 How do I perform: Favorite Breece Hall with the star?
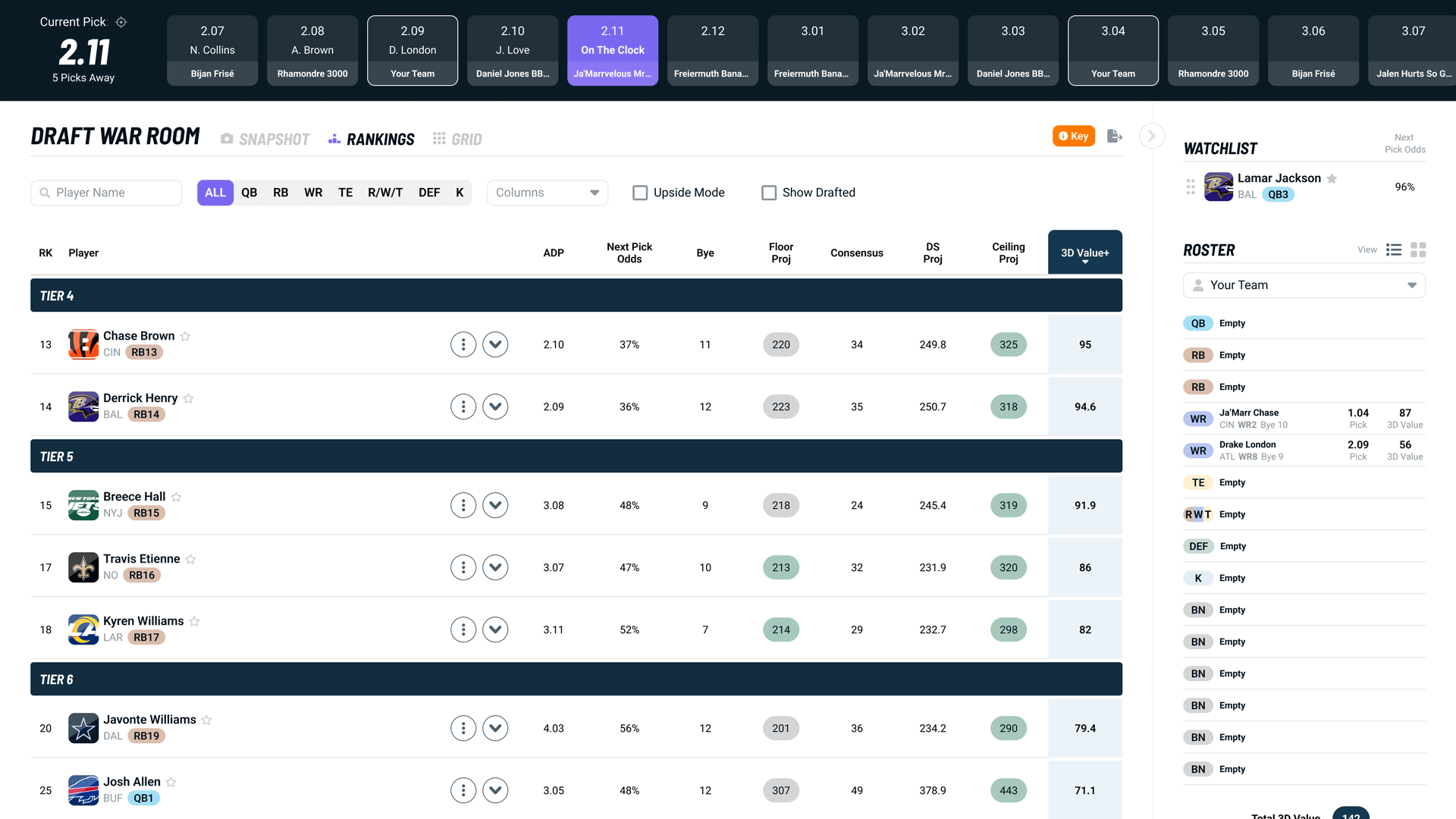coord(177,497)
